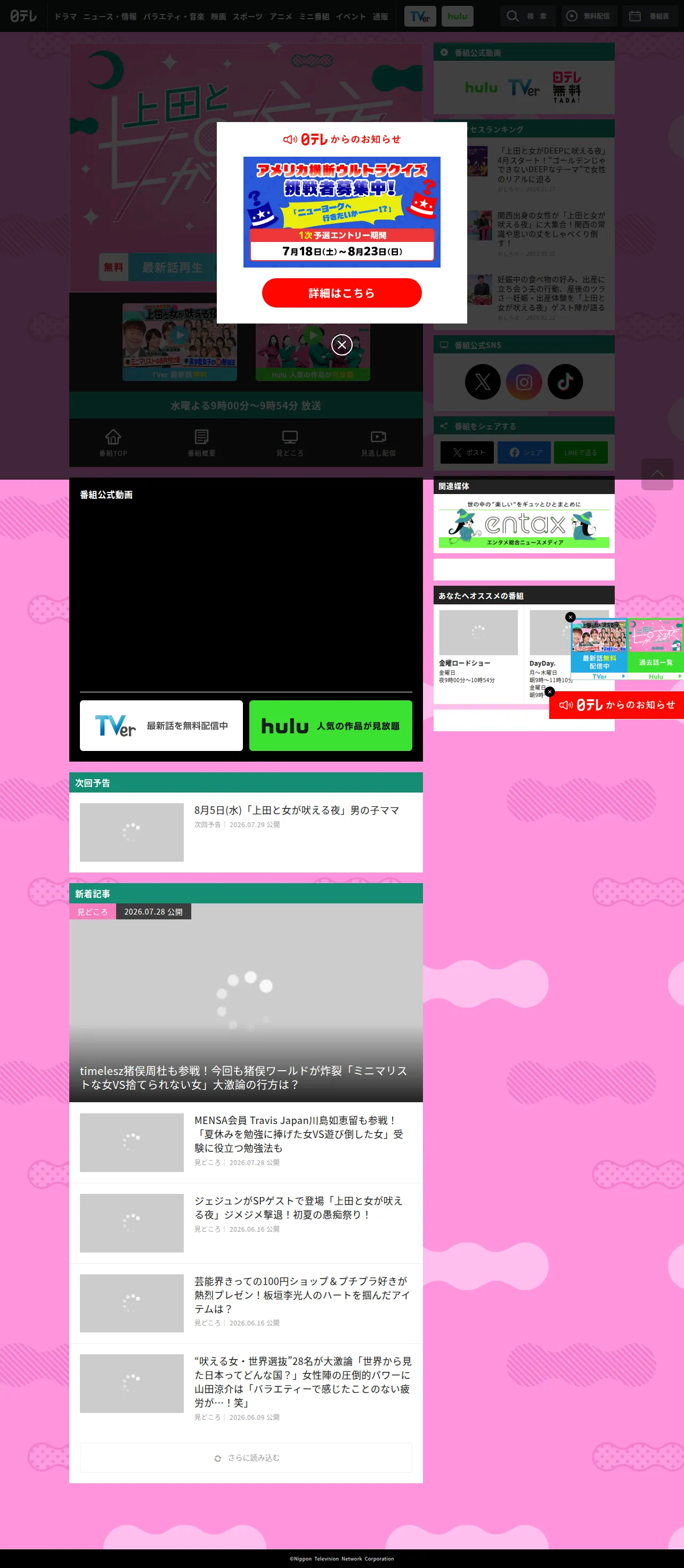Open the 検索 search button
The width and height of the screenshot is (684, 1568).
tap(527, 16)
